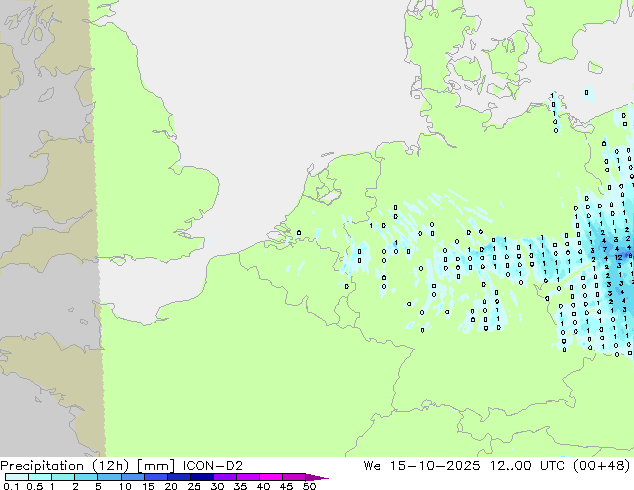
Task: Click the '(00+48)' forecast offset text
Action: pos(601,466)
